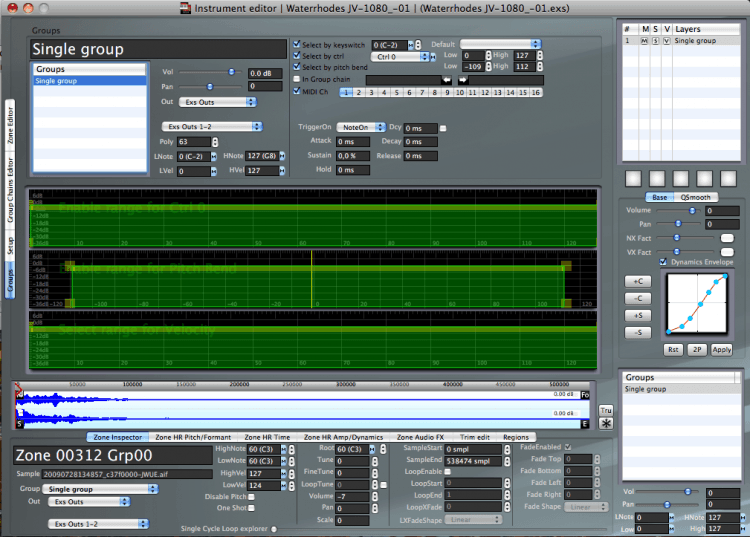Open the Ctrl 0 controller dropdown
The image size is (750, 537).
[400, 56]
